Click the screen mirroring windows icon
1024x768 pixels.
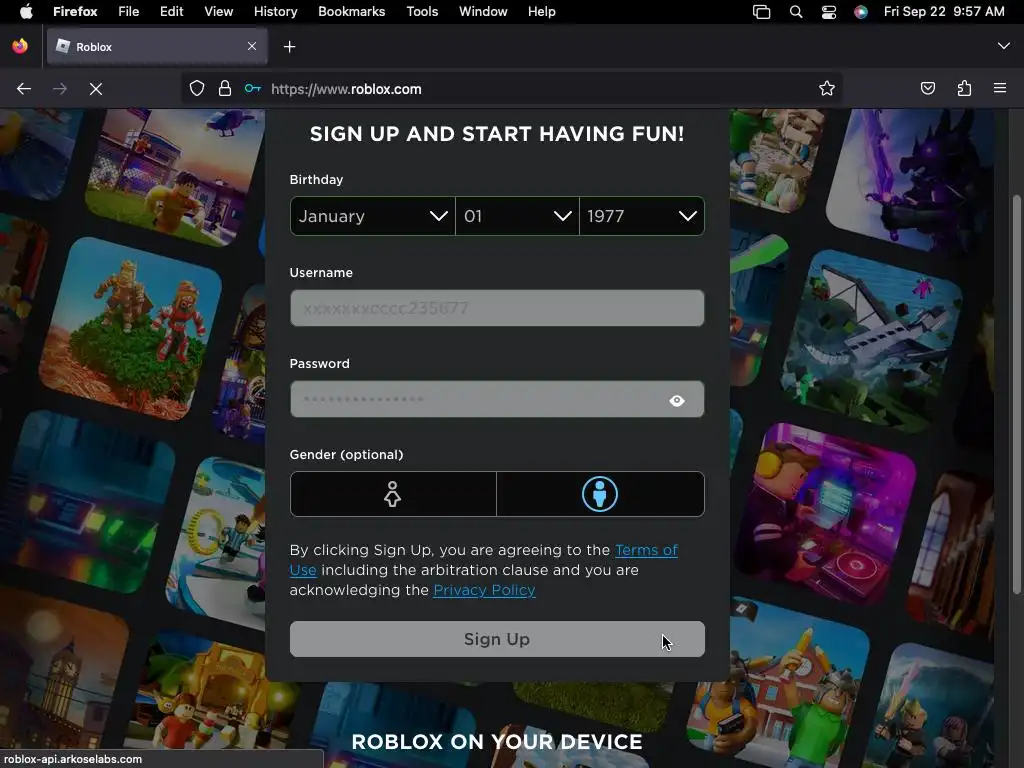[x=761, y=12]
